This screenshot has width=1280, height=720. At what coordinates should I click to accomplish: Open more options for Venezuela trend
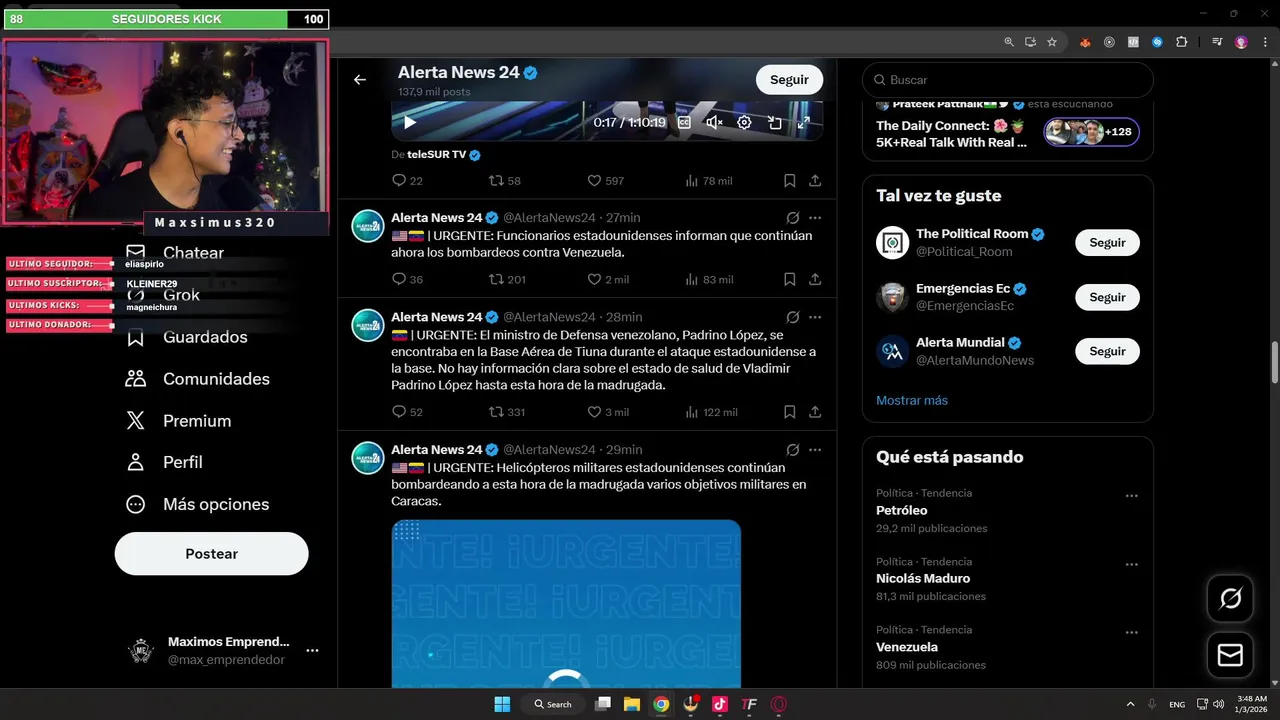[1131, 633]
